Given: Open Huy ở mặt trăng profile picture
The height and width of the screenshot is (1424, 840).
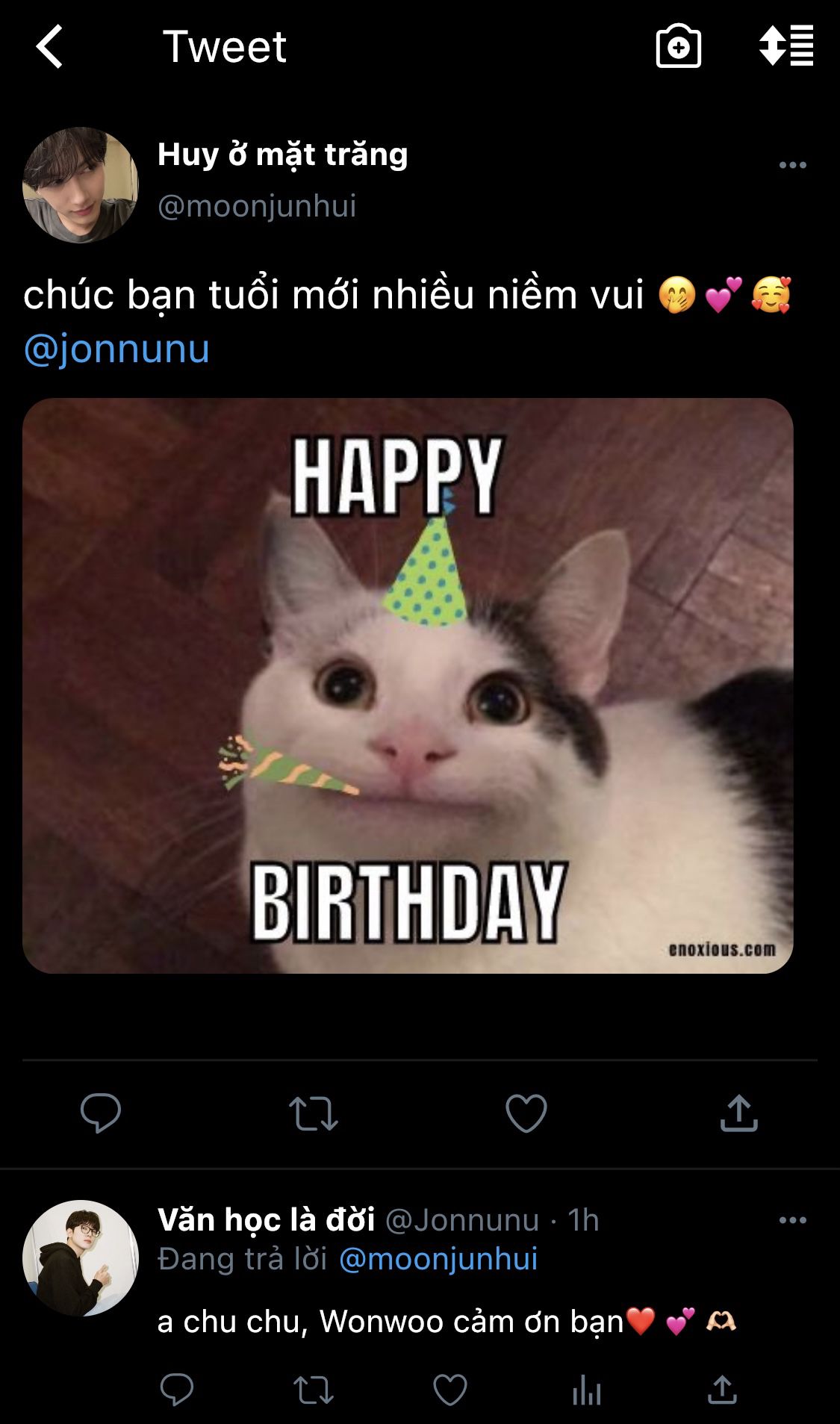Looking at the screenshot, I should point(81,184).
